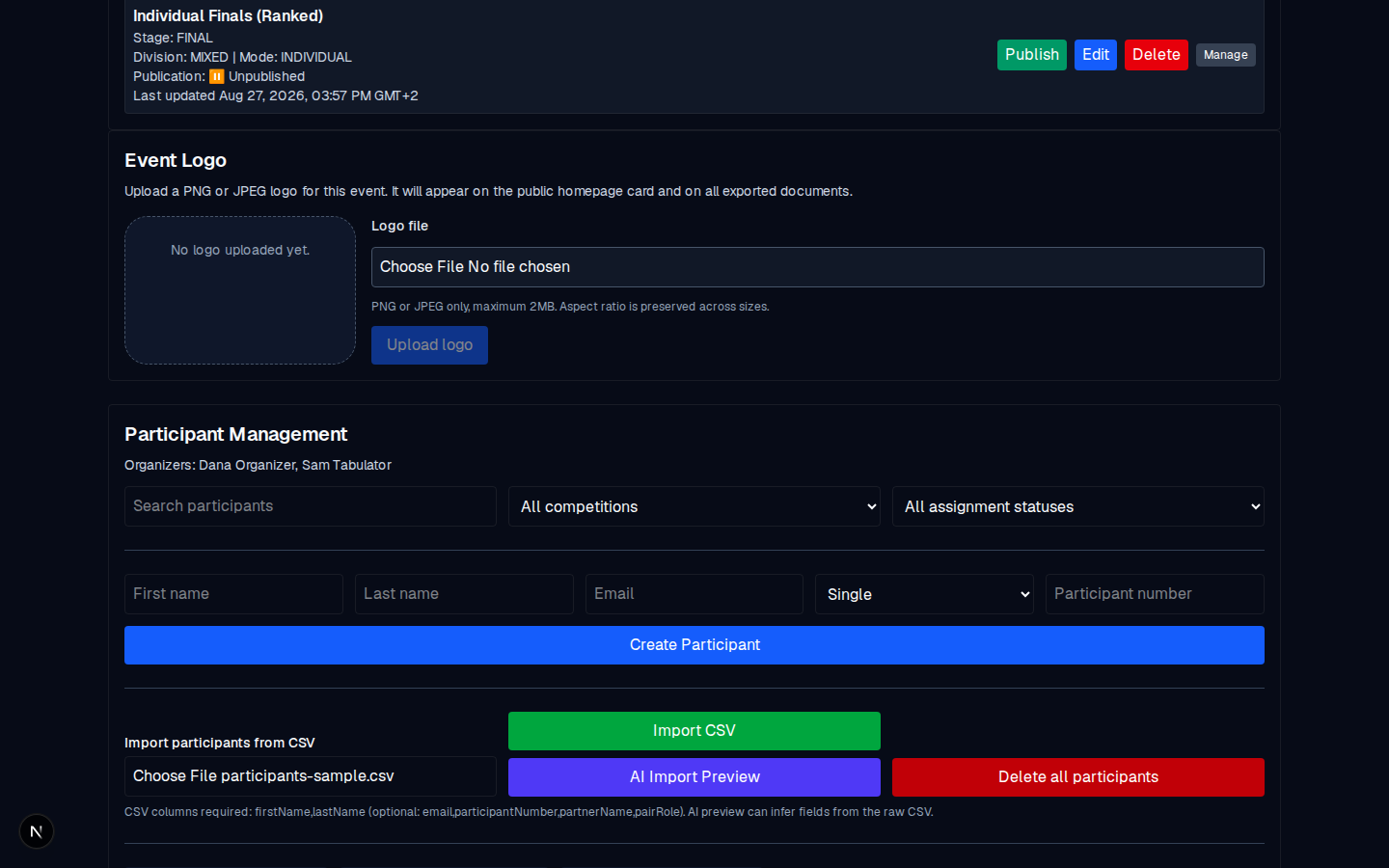Open the Single participant type dropdown
Viewport: 1389px width, 868px height.
924,594
